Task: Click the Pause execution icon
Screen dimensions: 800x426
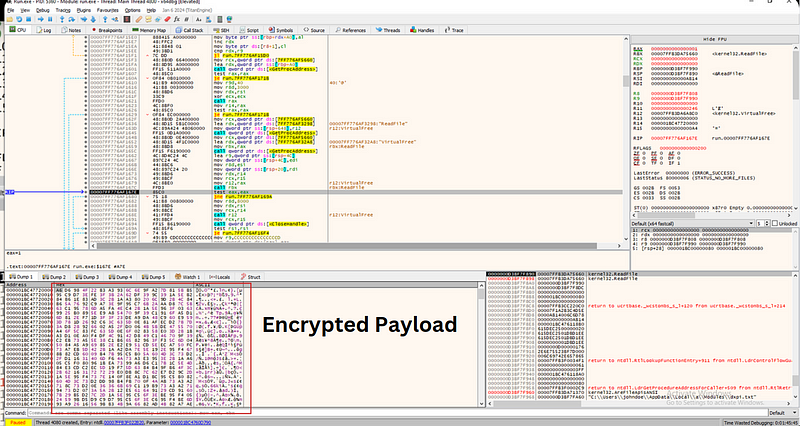Action: click(50, 19)
